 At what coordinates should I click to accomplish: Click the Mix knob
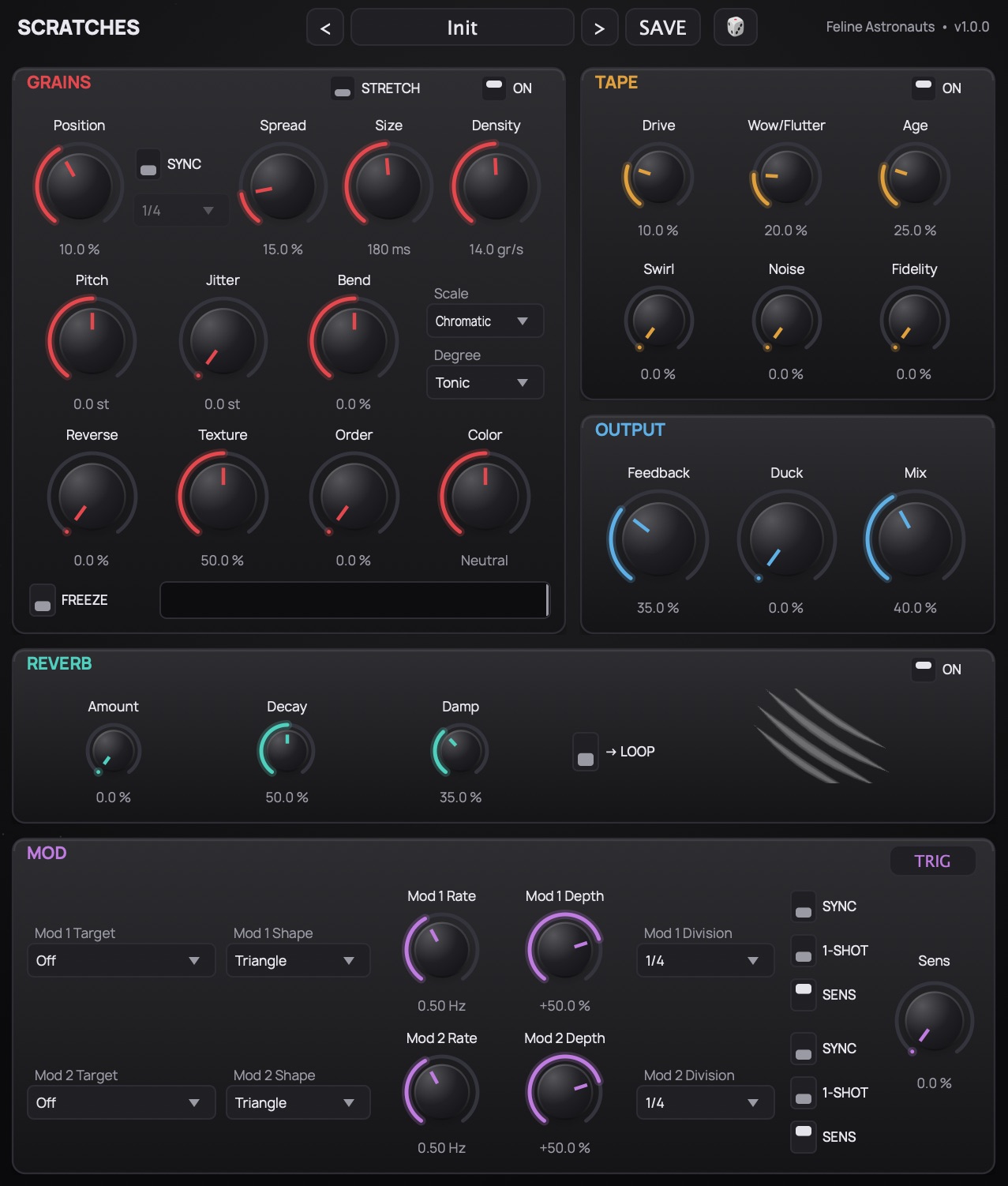(915, 539)
